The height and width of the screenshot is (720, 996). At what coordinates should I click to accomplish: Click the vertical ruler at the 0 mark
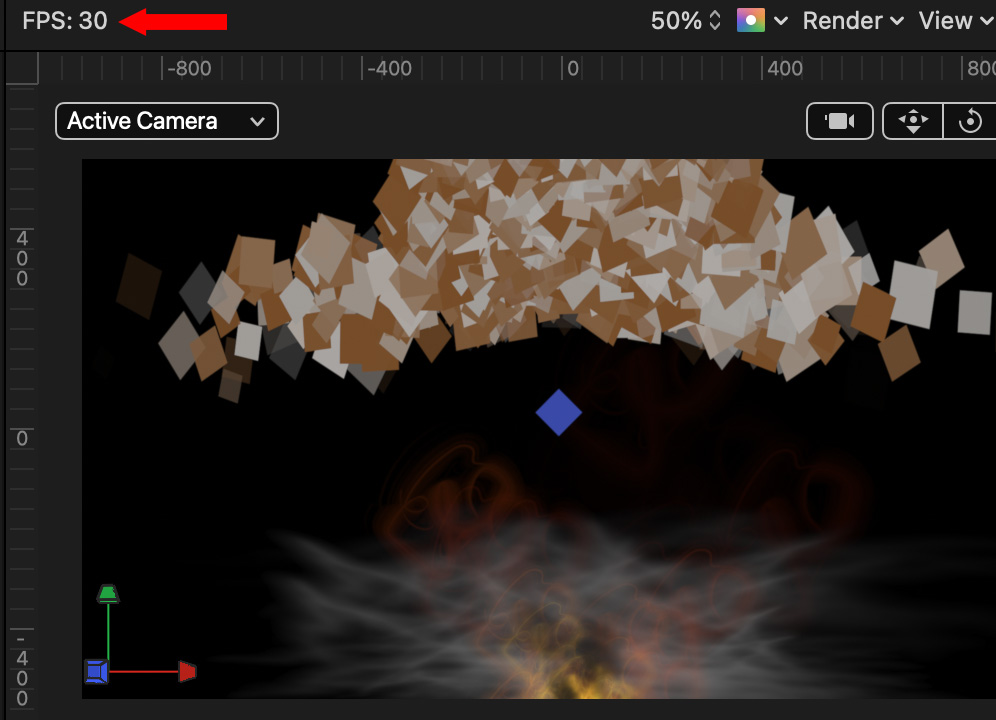tap(21, 438)
